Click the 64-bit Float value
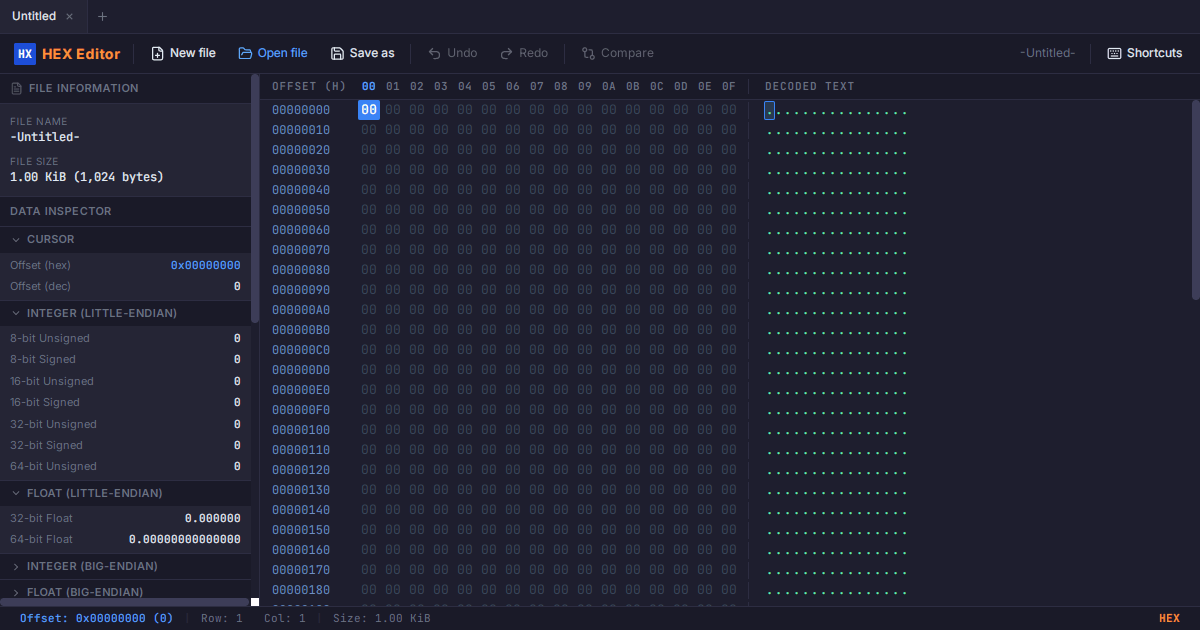Viewport: 1200px width, 630px height. click(x=185, y=539)
